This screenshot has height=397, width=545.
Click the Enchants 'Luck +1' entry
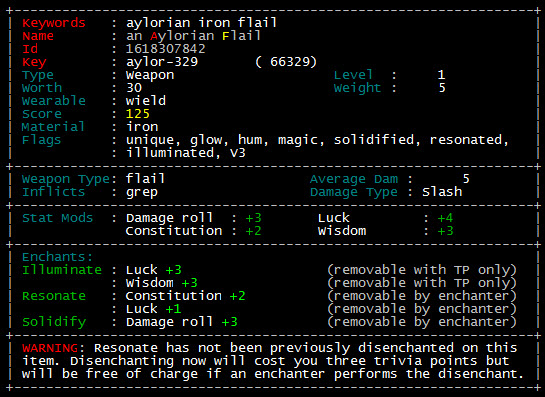point(153,309)
